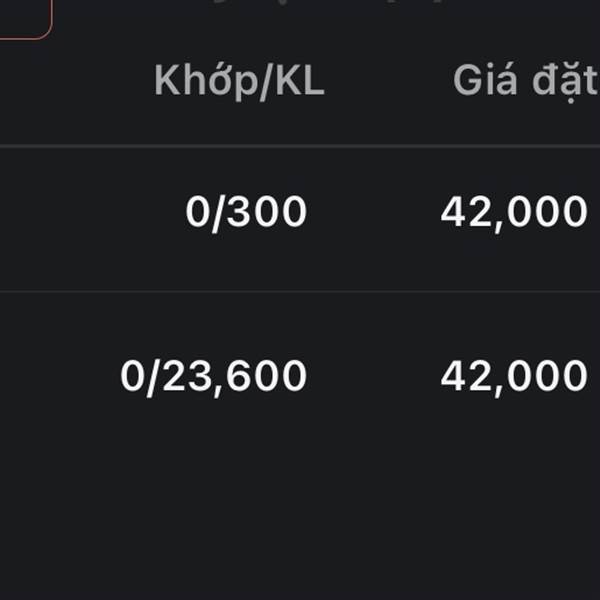The image size is (600, 600).
Task: Select the 0/300 matched volume cell
Action: click(x=246, y=213)
